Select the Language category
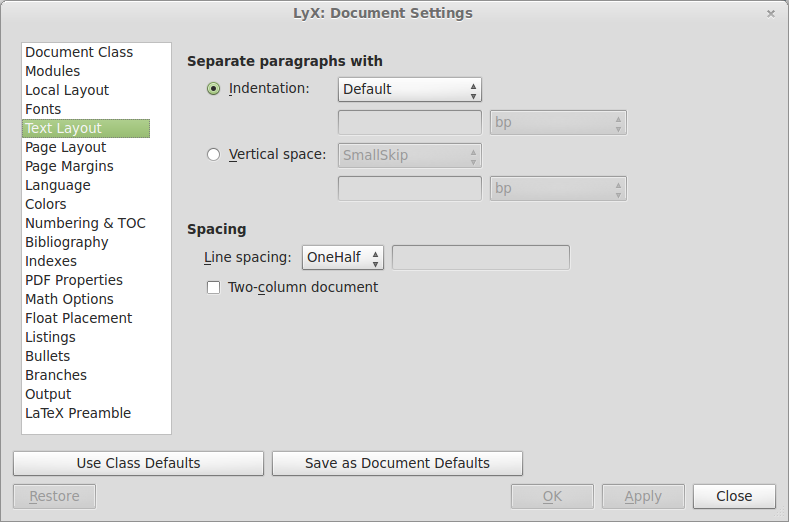 (x=58, y=185)
